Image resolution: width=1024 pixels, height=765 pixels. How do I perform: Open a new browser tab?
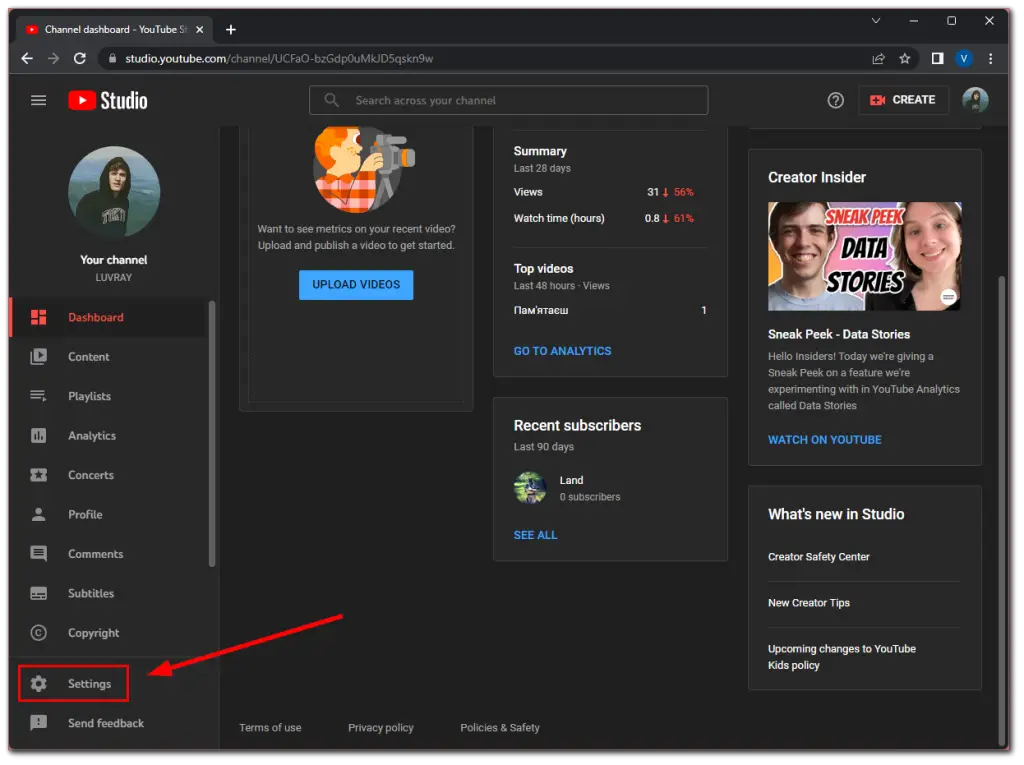click(231, 29)
